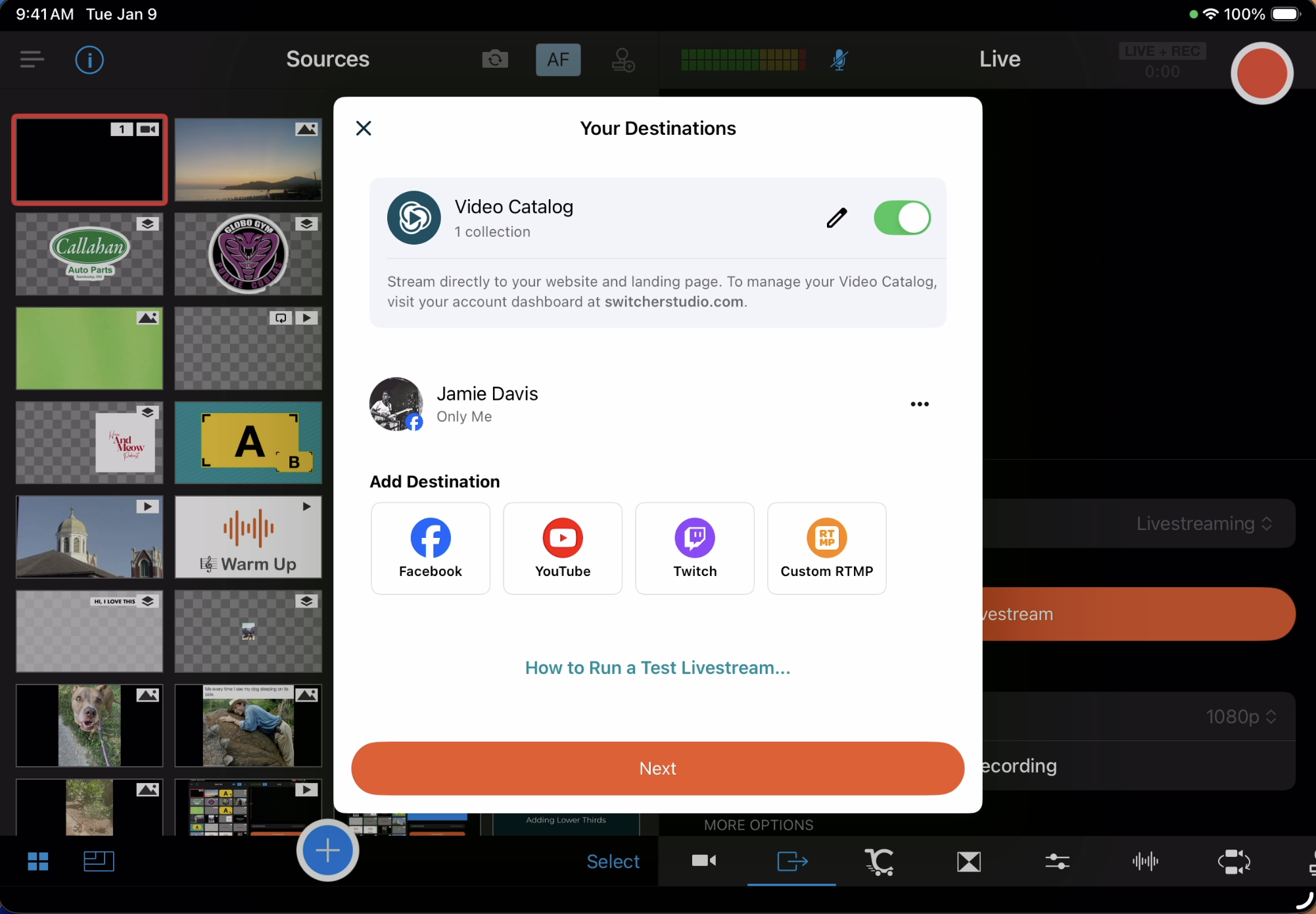Viewport: 1316px width, 914px height.
Task: Close the Your Destinations dialog
Action: (x=364, y=128)
